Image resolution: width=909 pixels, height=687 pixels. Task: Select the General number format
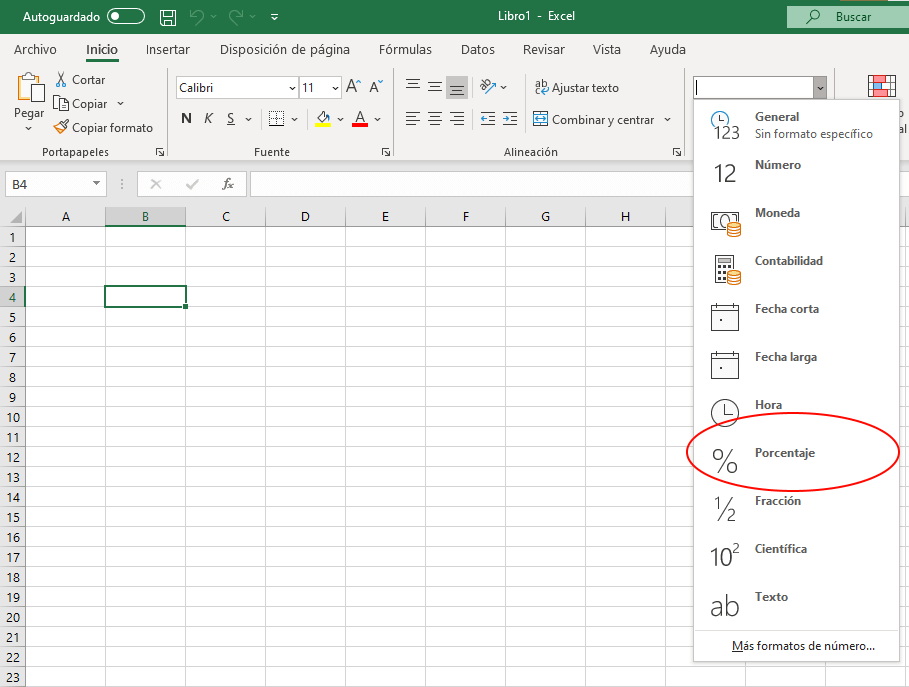[x=797, y=125]
